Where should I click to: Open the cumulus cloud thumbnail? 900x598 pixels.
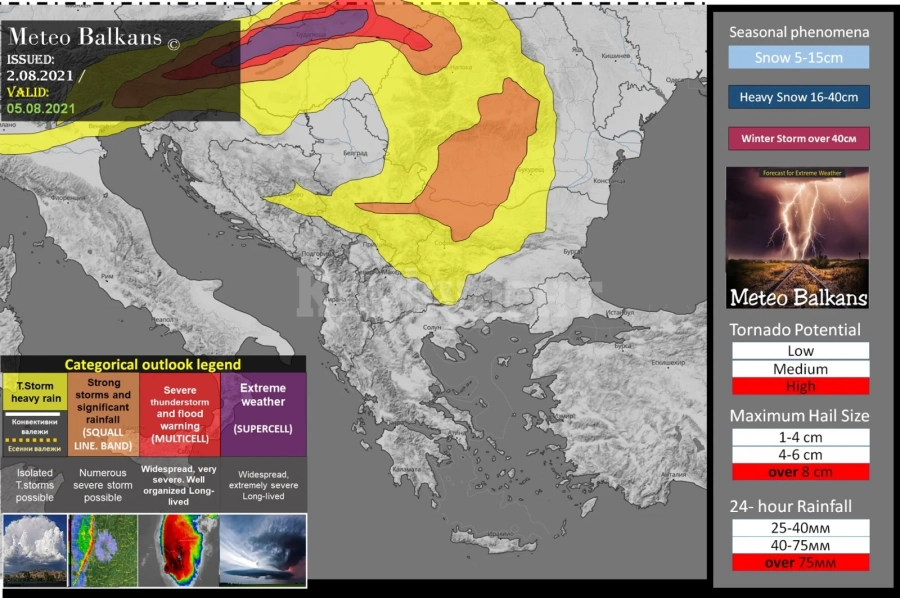(x=35, y=550)
